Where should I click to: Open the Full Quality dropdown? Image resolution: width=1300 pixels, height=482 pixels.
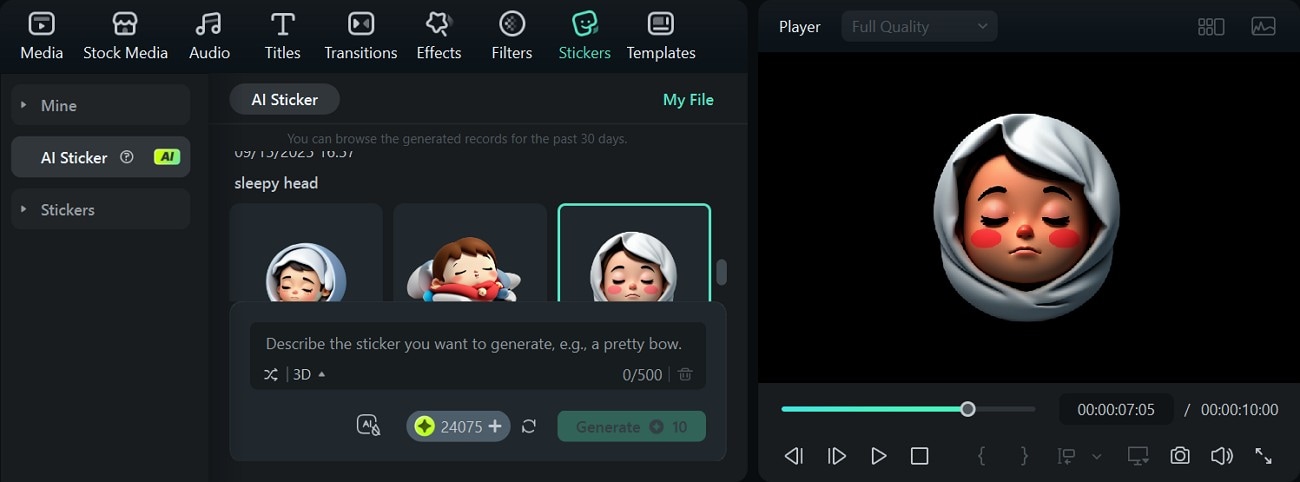919,27
